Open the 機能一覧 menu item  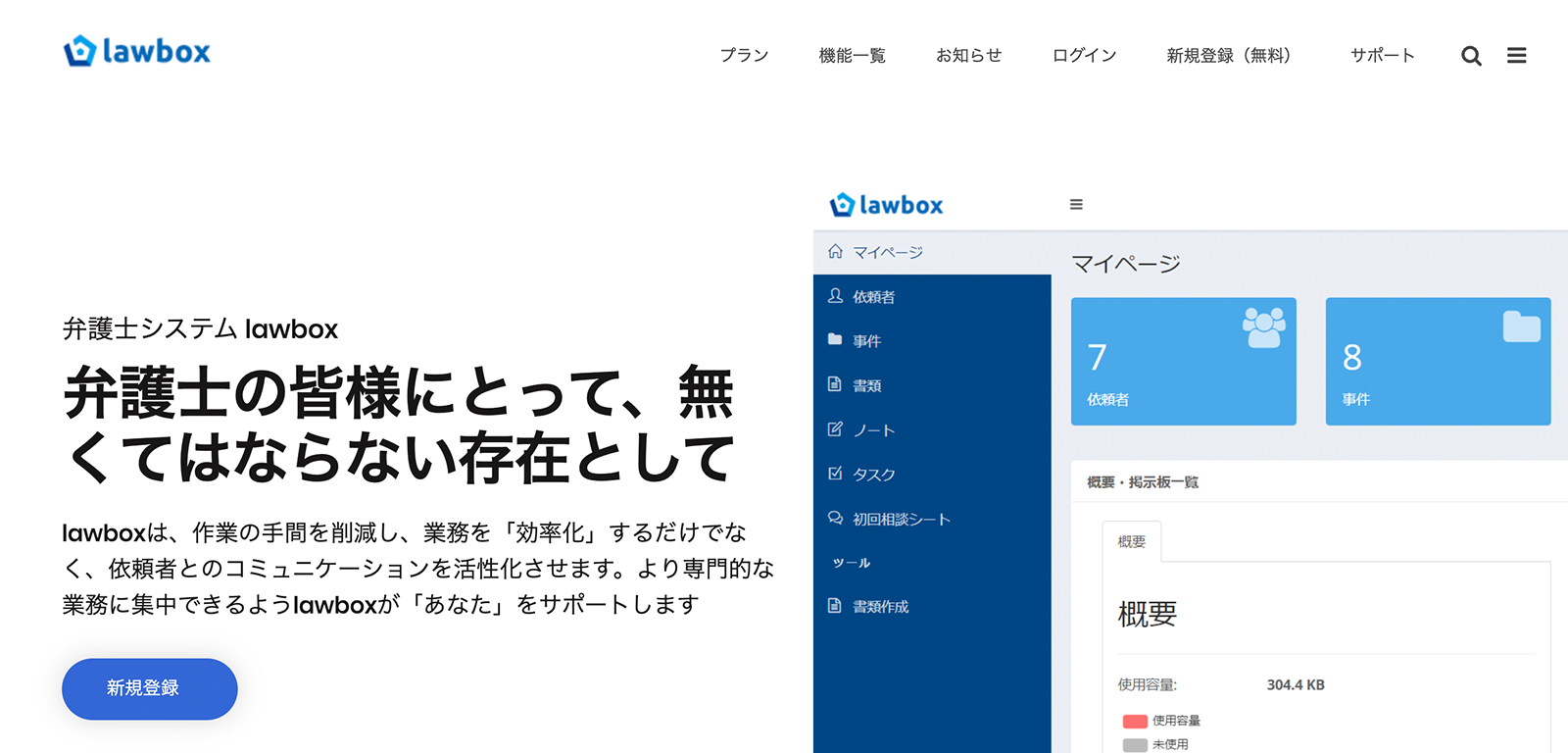pyautogui.click(x=853, y=56)
